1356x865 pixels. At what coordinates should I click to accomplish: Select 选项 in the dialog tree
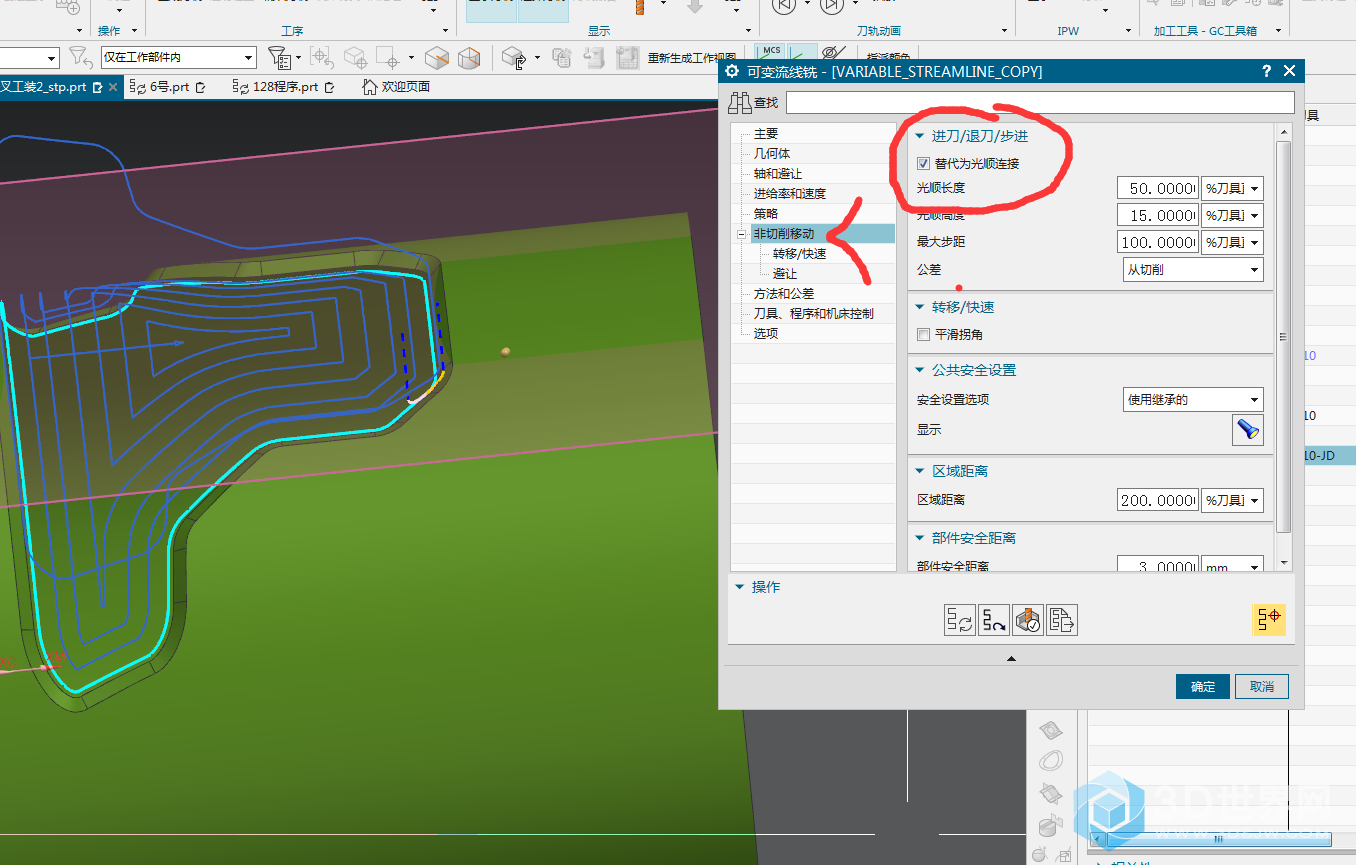coord(766,333)
